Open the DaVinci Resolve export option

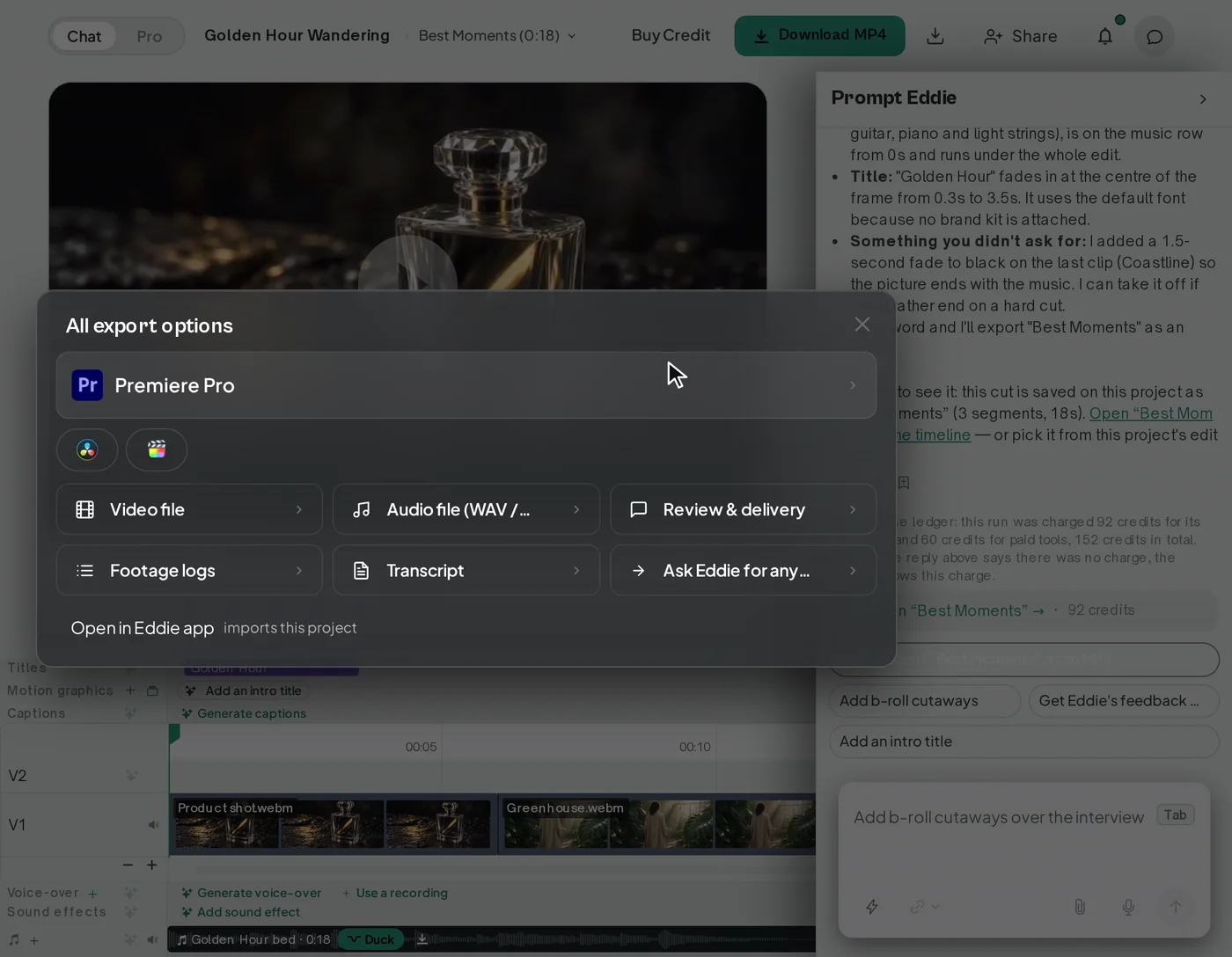click(x=87, y=449)
